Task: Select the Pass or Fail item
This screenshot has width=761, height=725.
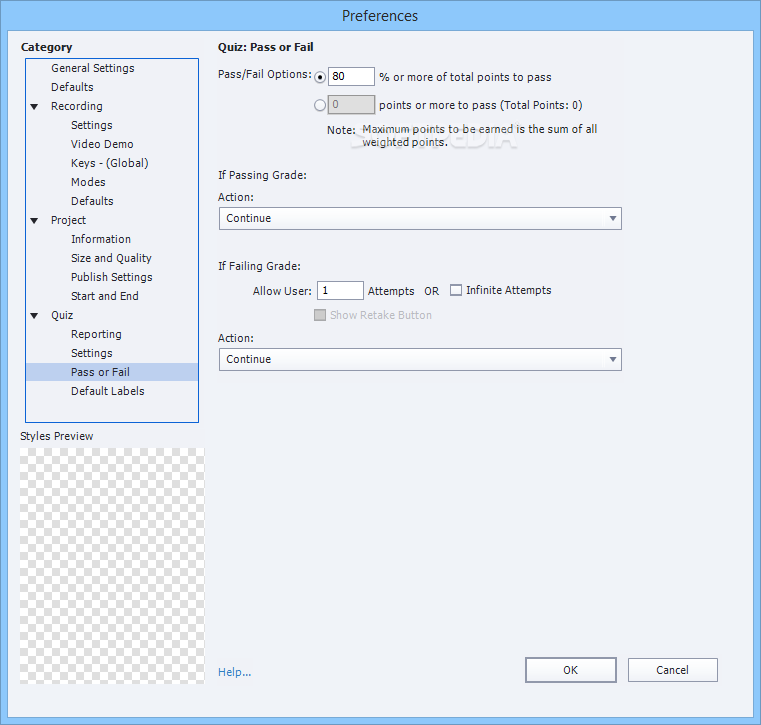Action: 112,372
